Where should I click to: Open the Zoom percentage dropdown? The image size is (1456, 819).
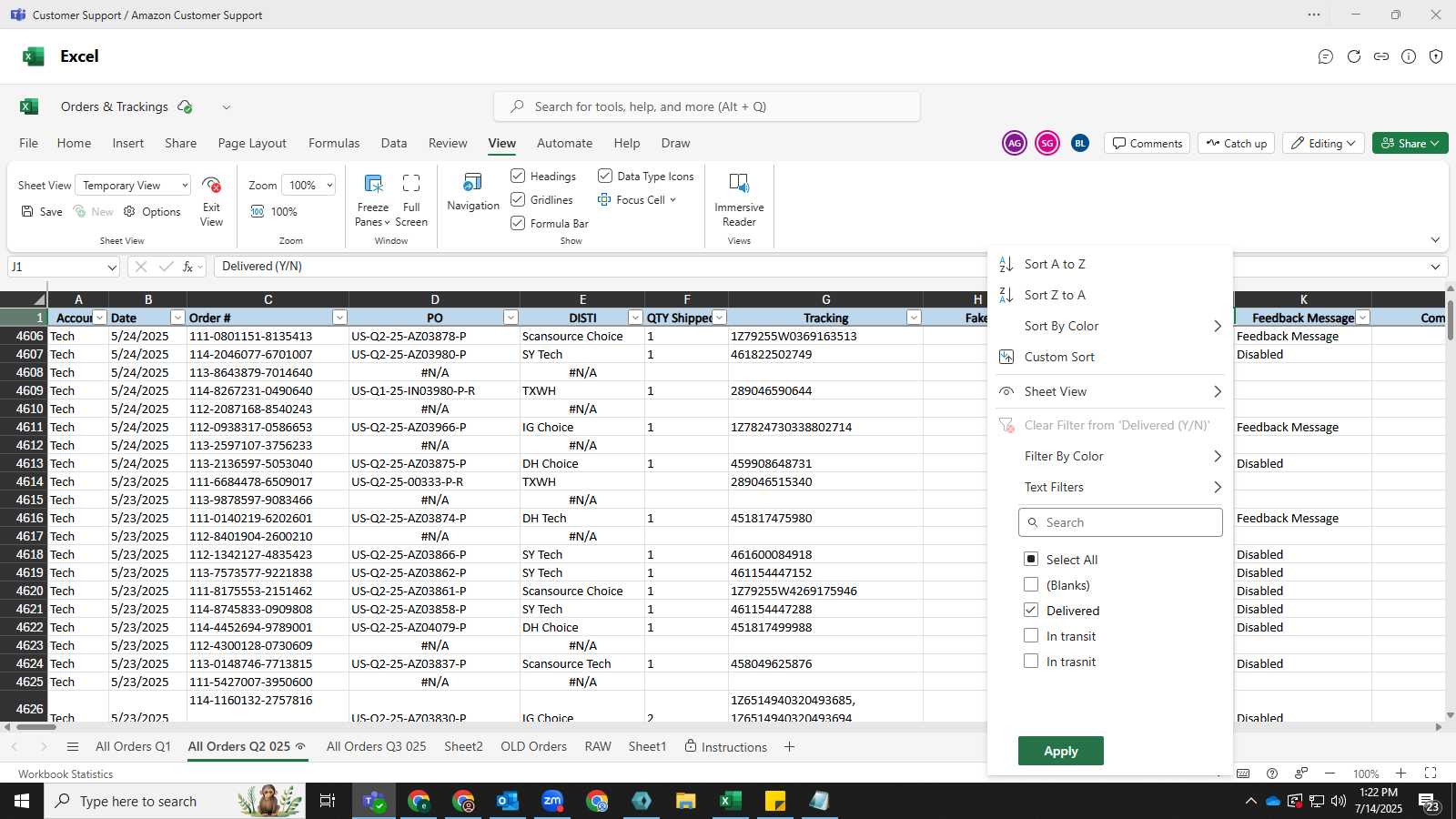coord(308,186)
